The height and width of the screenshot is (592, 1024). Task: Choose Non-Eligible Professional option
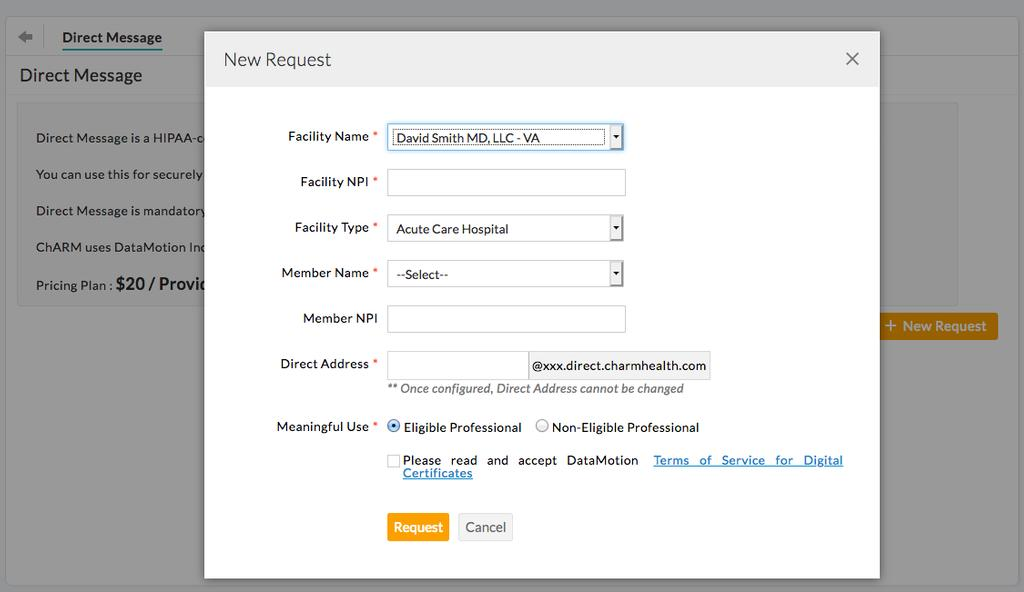[x=541, y=425]
